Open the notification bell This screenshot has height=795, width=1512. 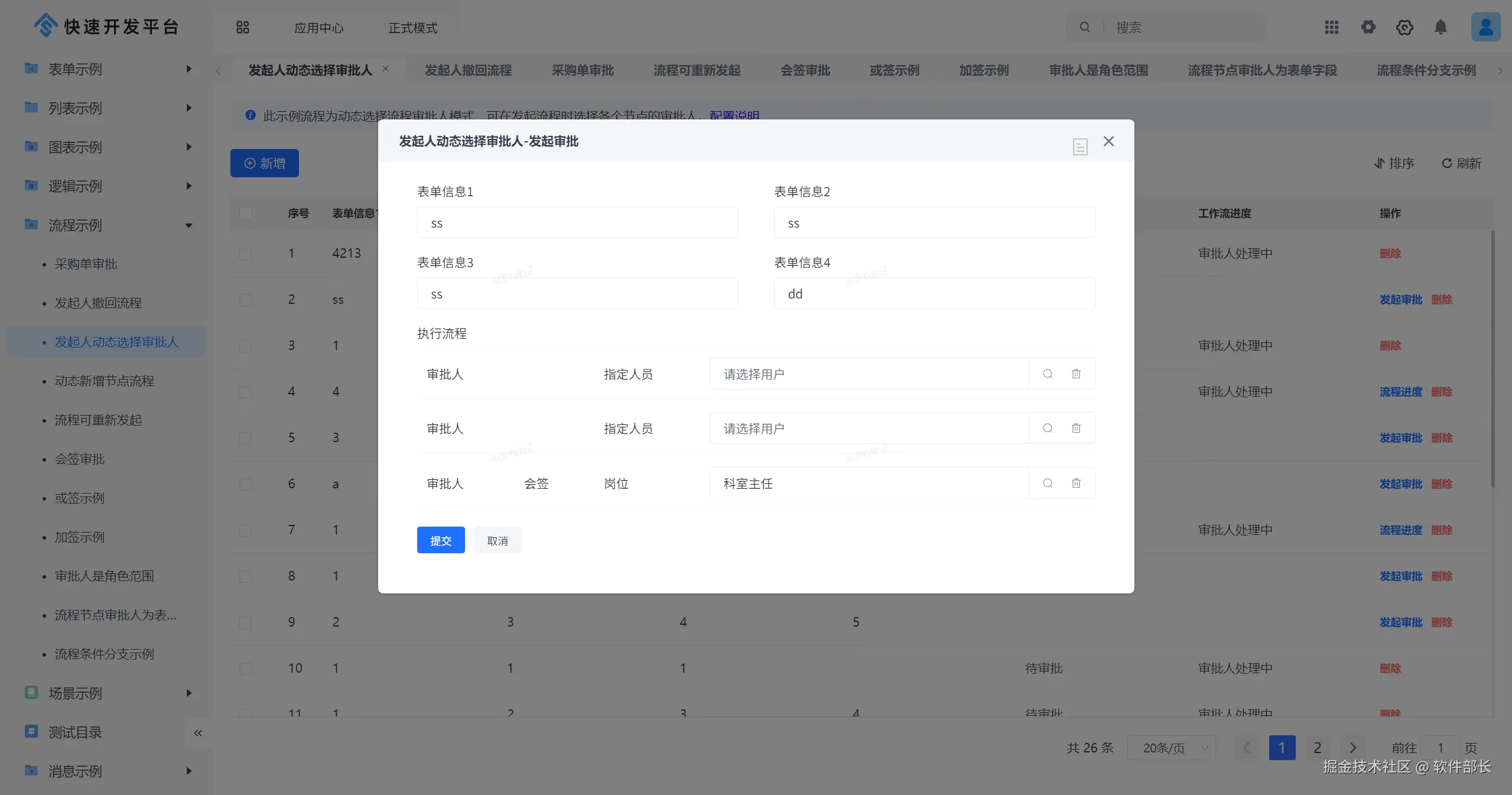pyautogui.click(x=1441, y=27)
